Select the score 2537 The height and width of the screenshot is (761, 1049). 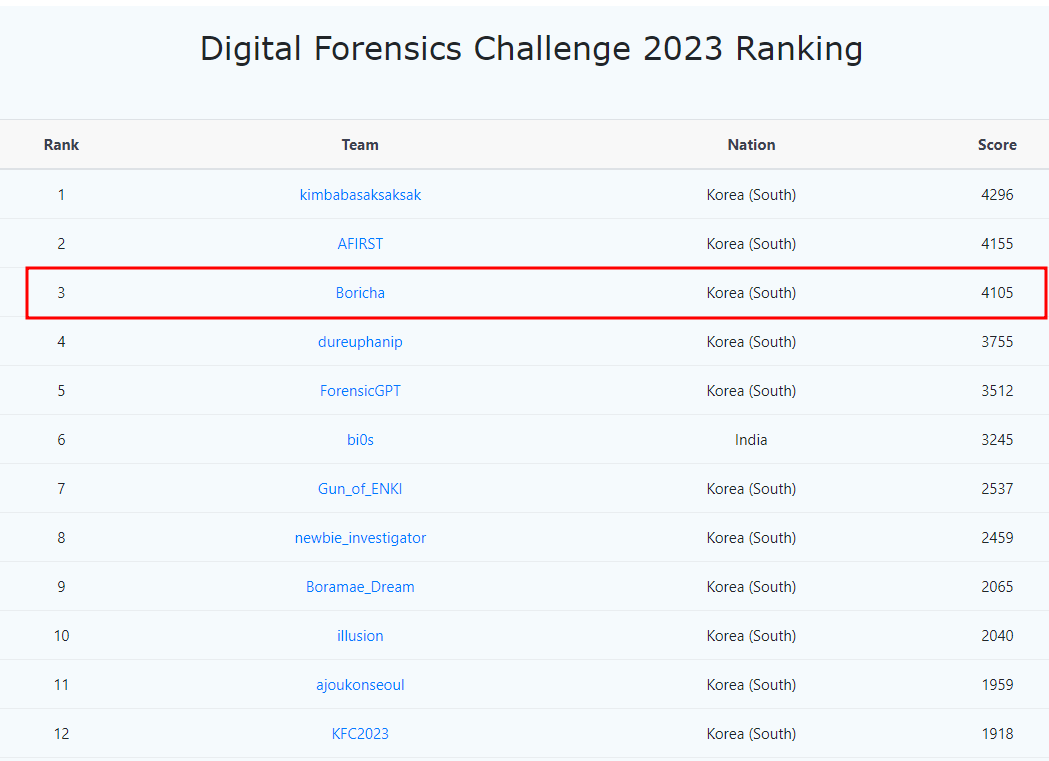[x=997, y=489]
